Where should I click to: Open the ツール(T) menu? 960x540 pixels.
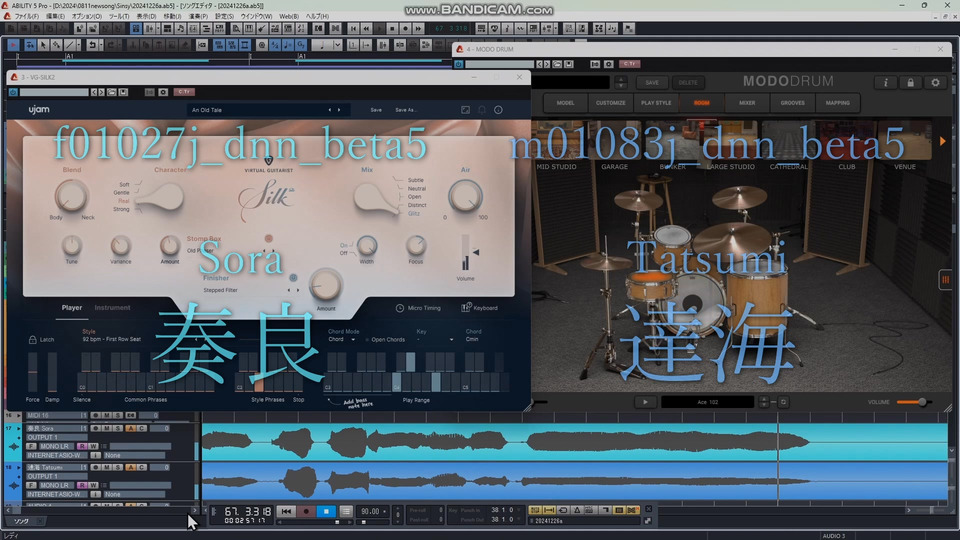[x=119, y=17]
